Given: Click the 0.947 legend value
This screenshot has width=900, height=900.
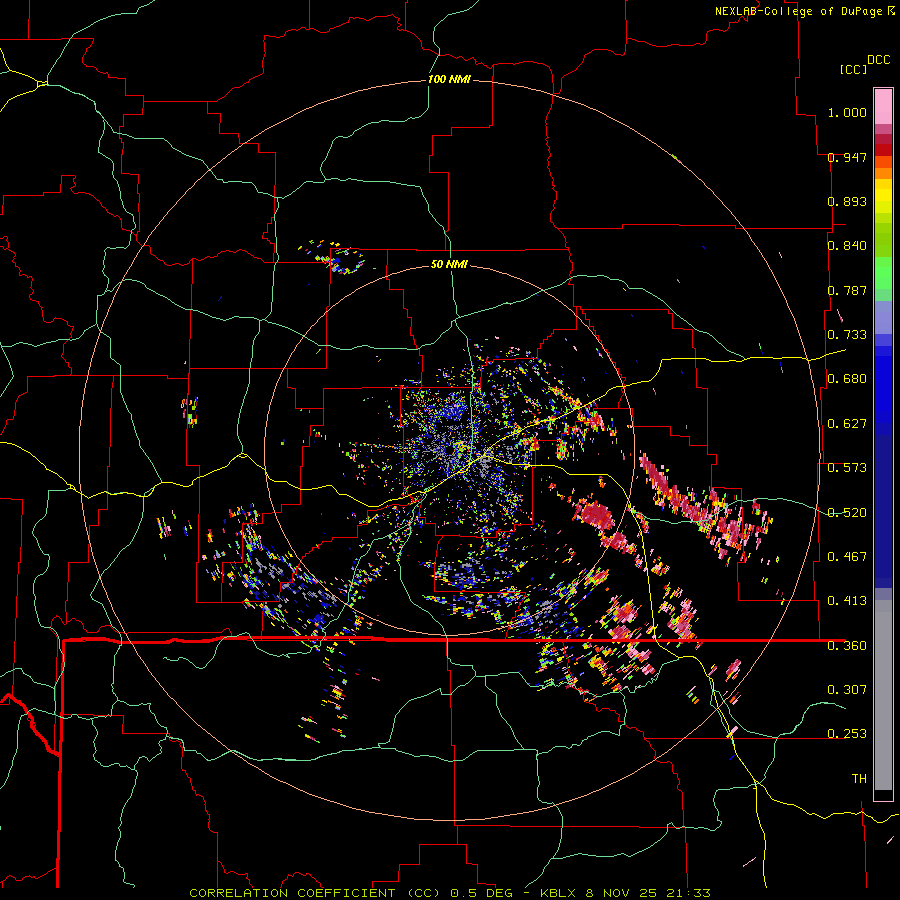Looking at the screenshot, I should pyautogui.click(x=847, y=157).
